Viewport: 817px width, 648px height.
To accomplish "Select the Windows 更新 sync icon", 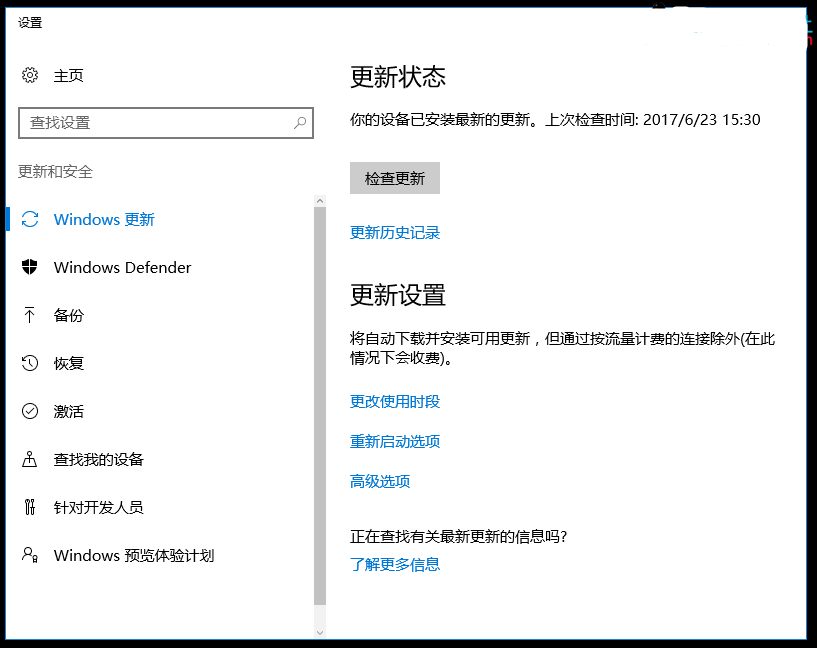I will pyautogui.click(x=29, y=219).
